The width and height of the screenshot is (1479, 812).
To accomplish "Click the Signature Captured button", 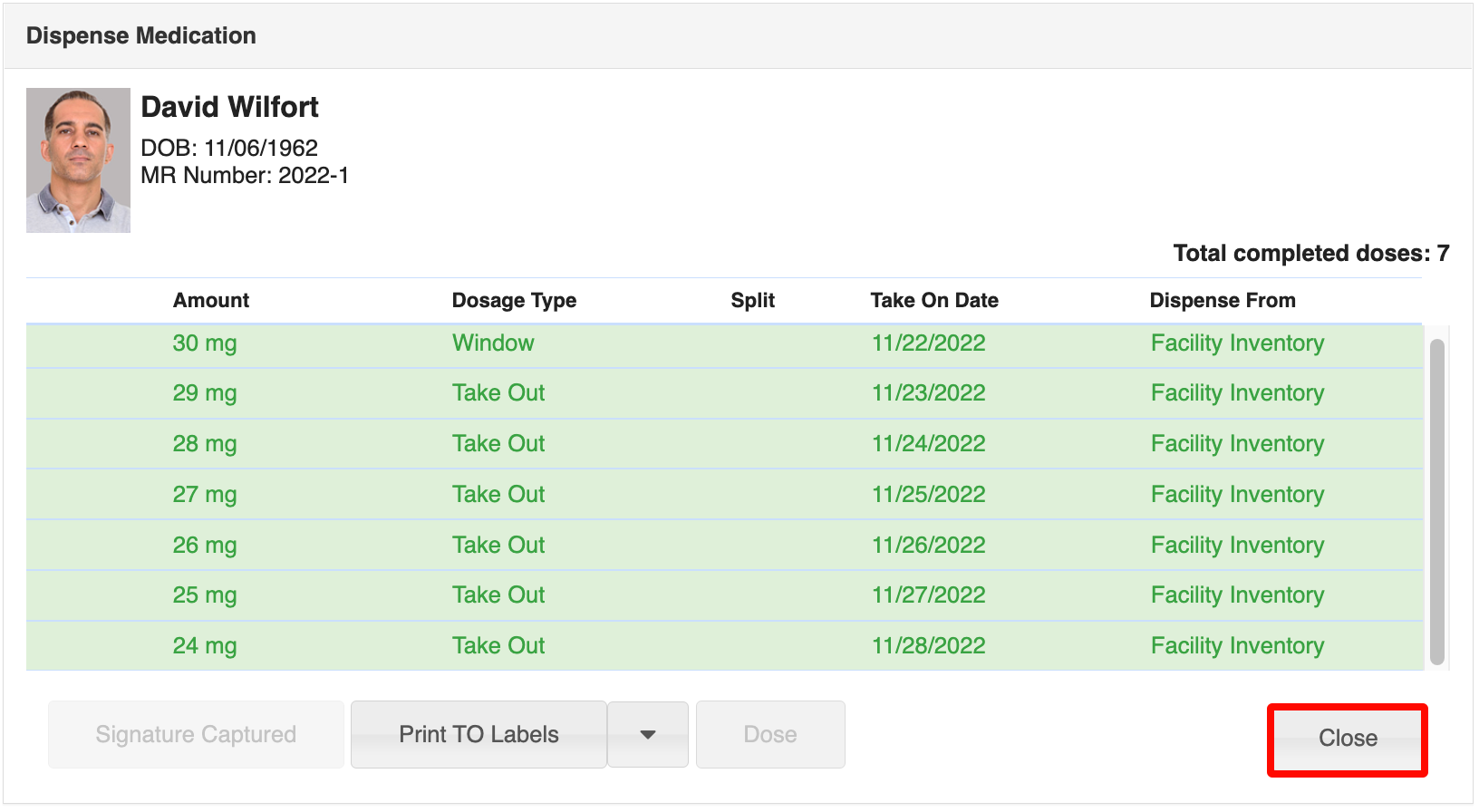I will point(196,735).
